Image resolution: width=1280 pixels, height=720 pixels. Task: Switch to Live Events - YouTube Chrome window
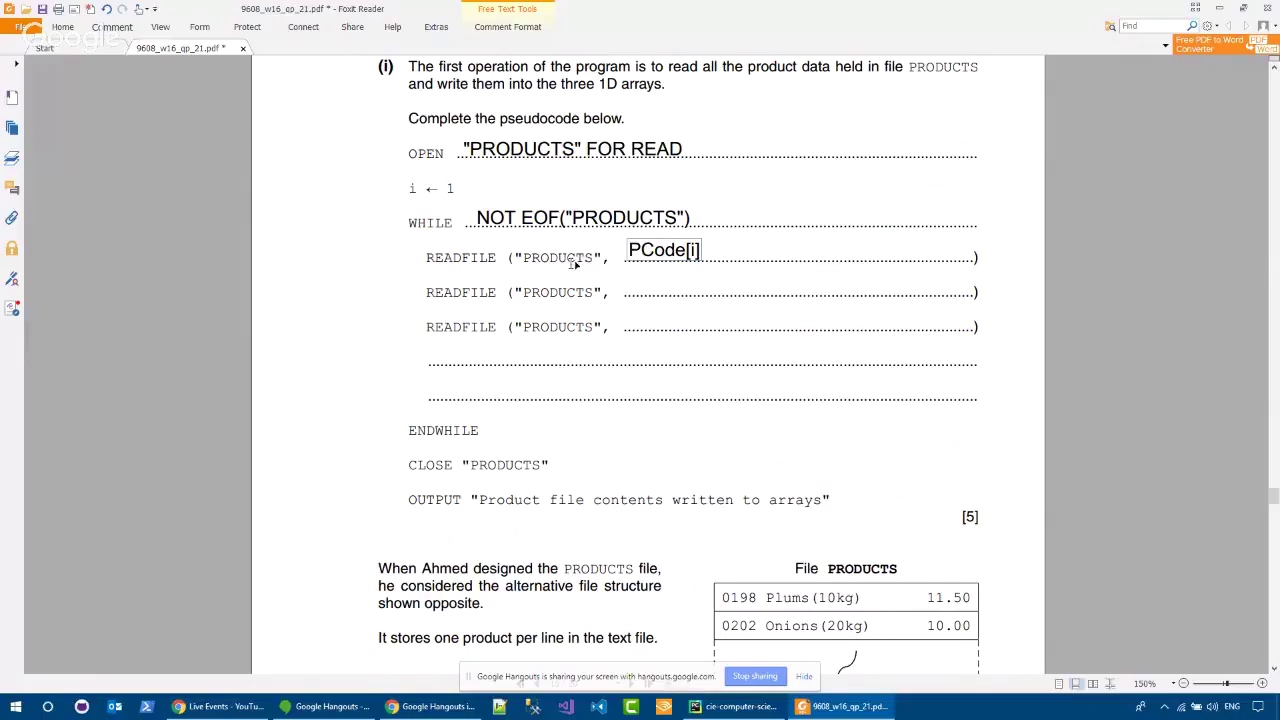click(216, 707)
